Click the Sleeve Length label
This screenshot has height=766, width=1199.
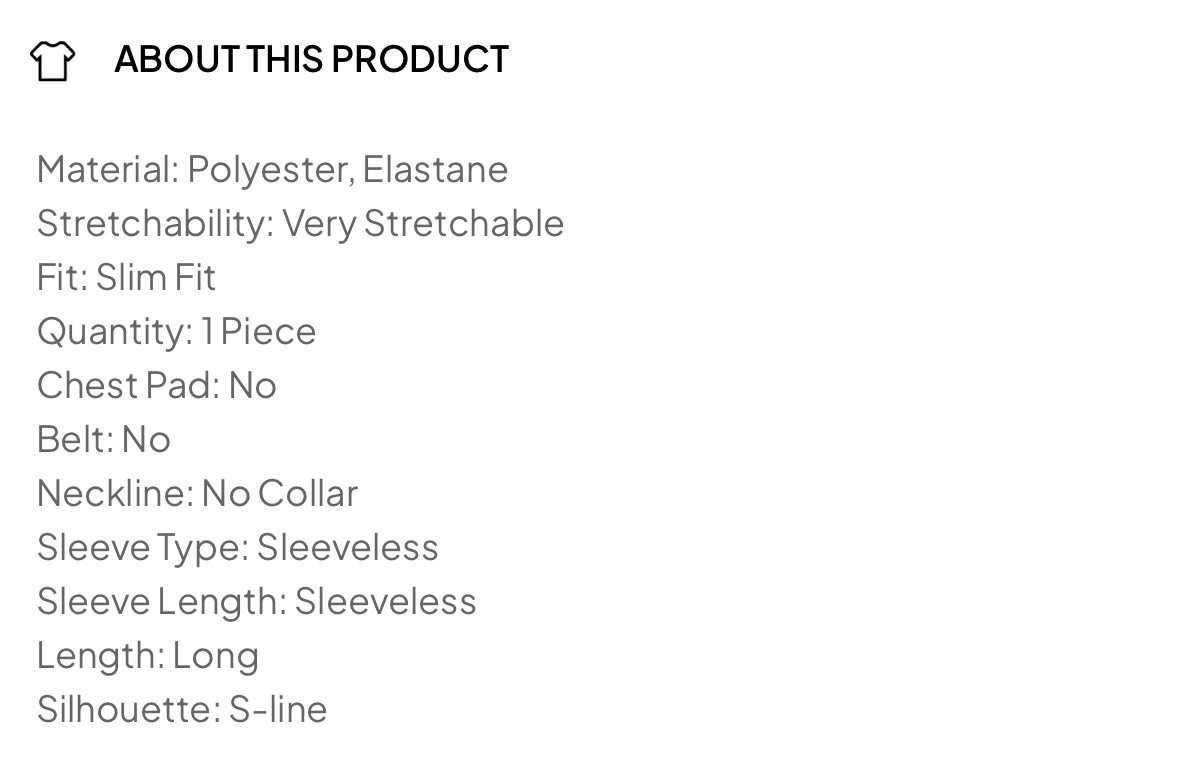[160, 602]
